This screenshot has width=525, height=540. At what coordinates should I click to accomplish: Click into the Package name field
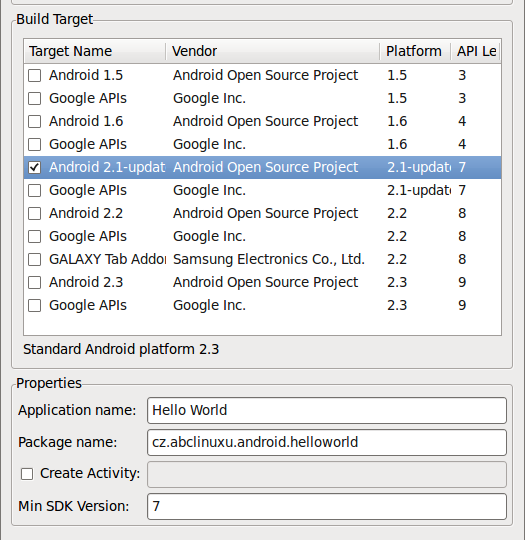(327, 443)
